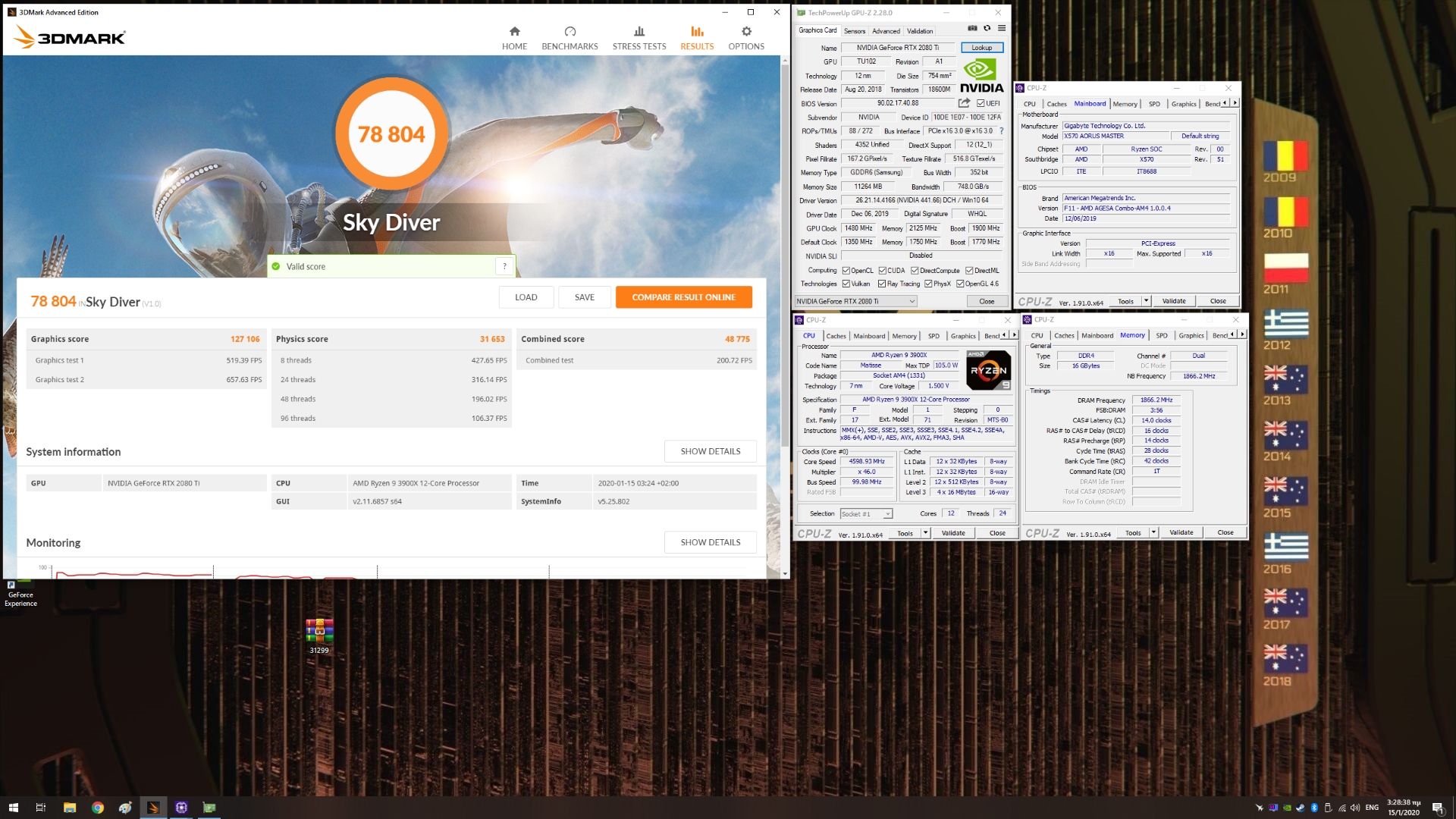Image resolution: width=1456 pixels, height=819 pixels.
Task: Click right tab-scroll arrow in Mainboard CPU-Z window
Action: pos(1235,103)
